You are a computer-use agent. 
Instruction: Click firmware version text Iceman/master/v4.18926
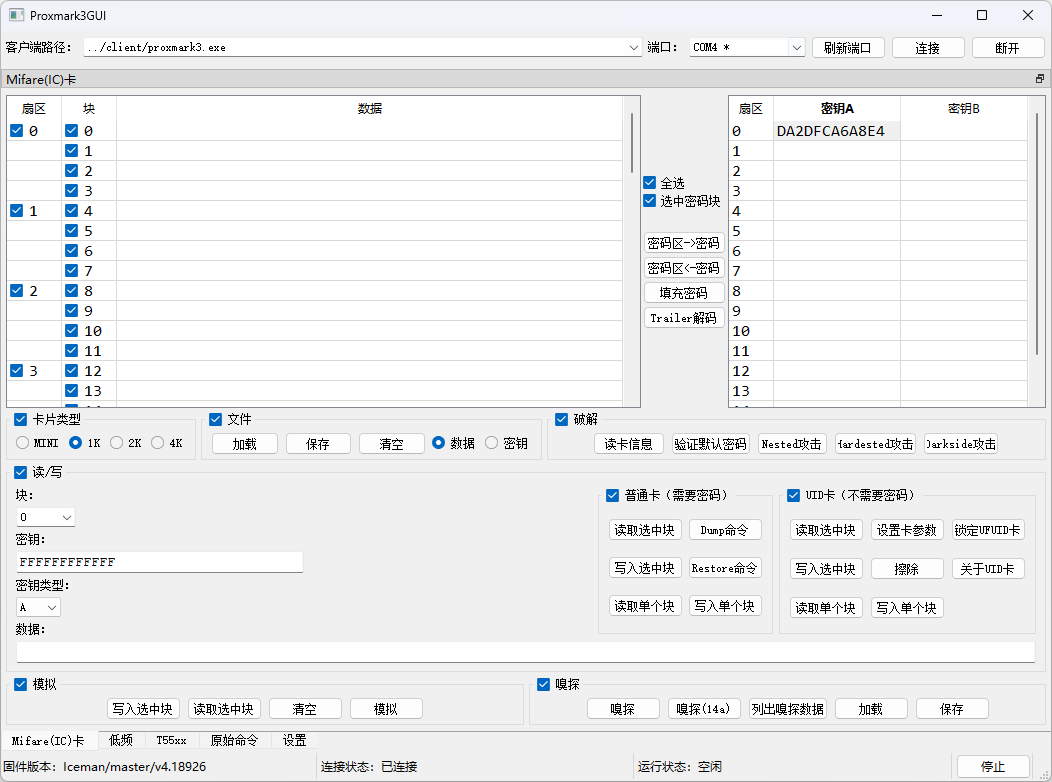pos(134,767)
